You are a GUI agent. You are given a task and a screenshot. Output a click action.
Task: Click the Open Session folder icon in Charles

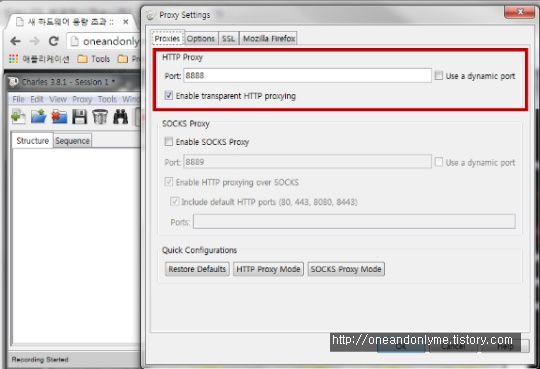pyautogui.click(x=39, y=117)
